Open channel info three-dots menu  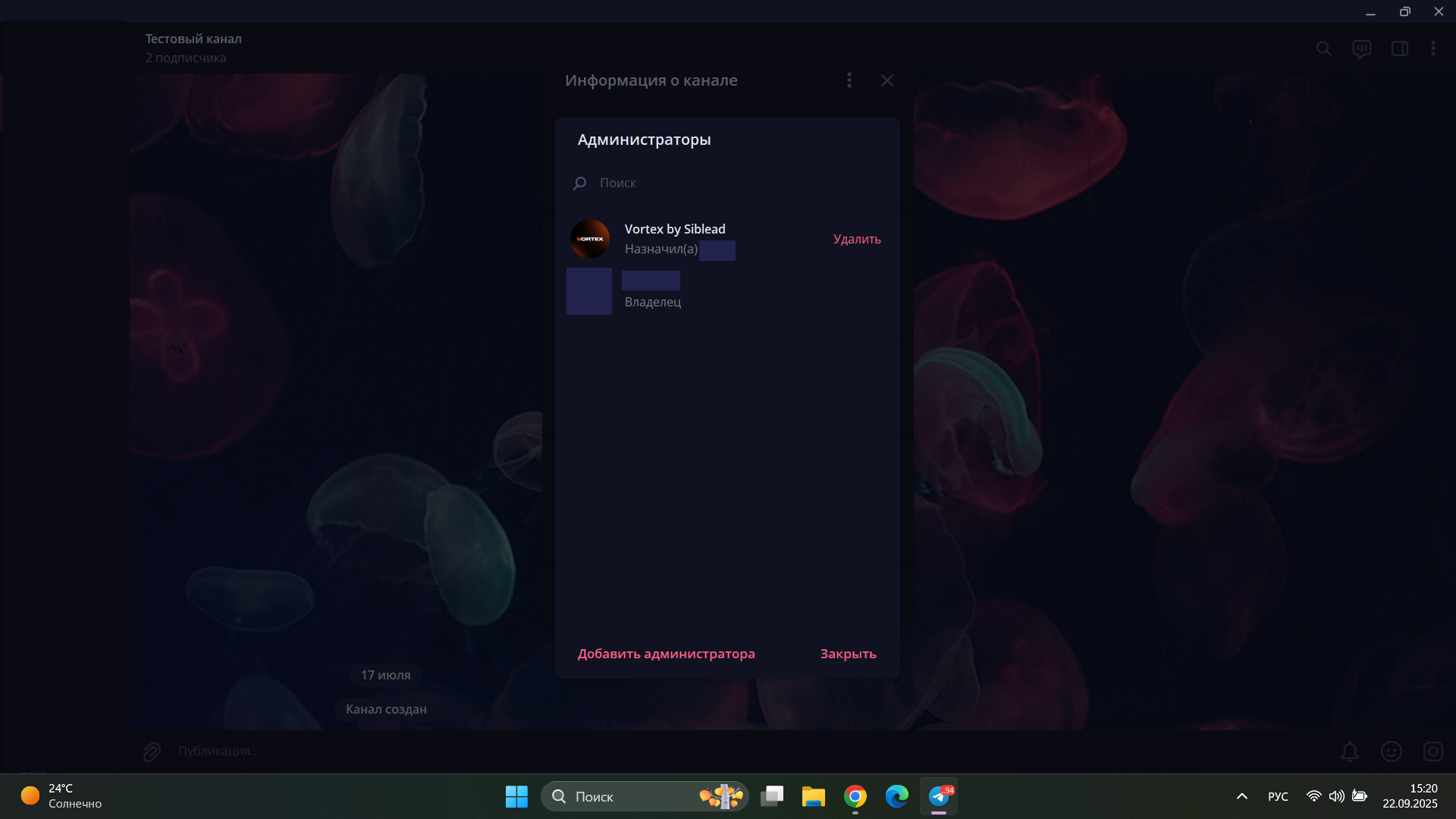pyautogui.click(x=849, y=80)
